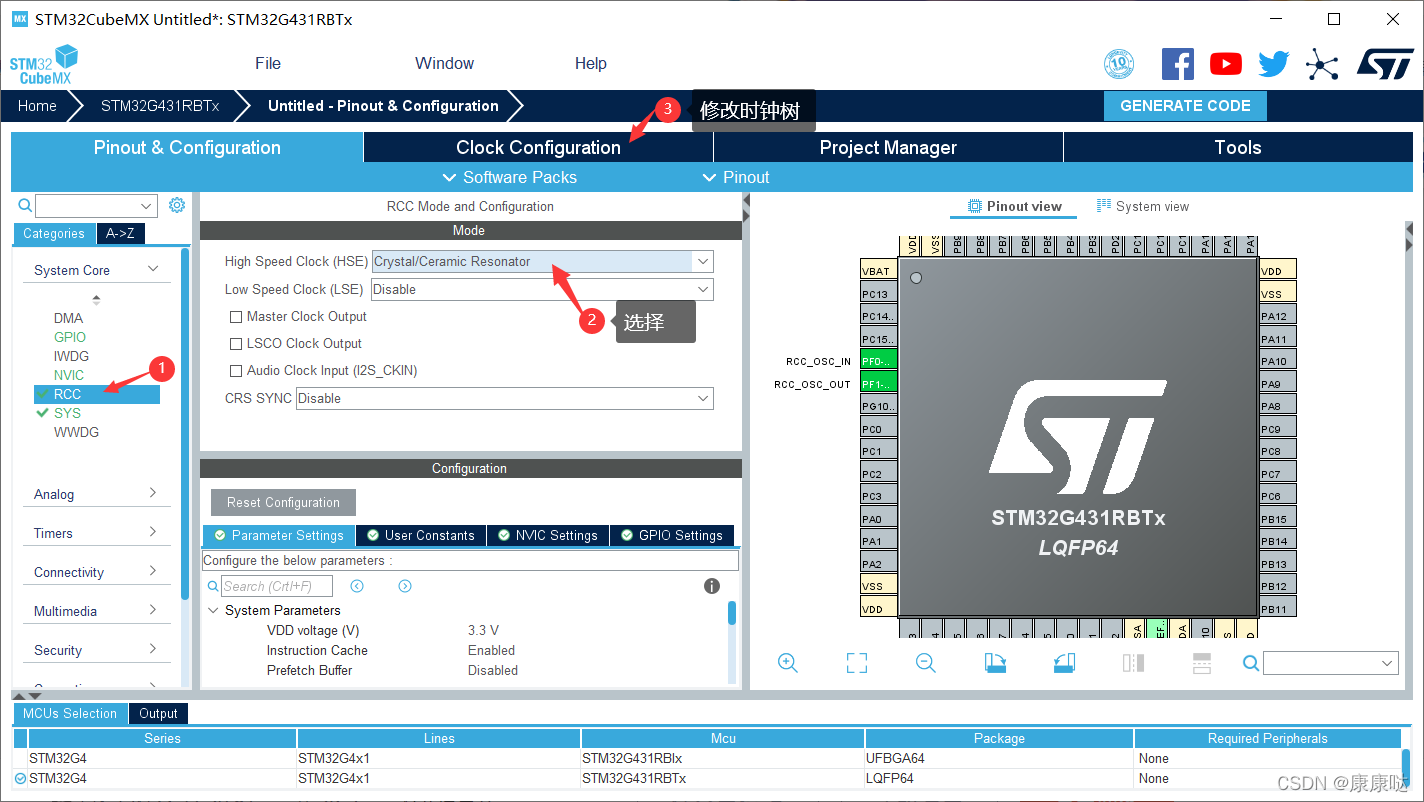
Task: Switch to A->Z sorting tab
Action: click(x=120, y=233)
